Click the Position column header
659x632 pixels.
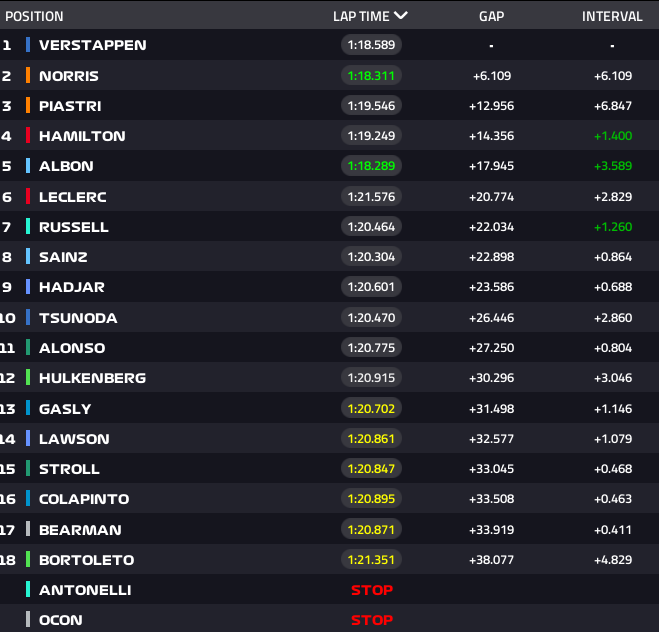35,16
